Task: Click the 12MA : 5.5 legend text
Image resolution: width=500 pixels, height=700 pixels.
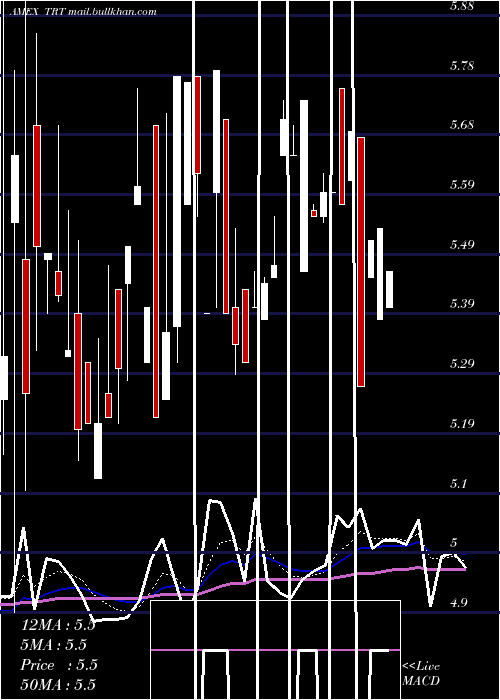Action: click(58, 625)
